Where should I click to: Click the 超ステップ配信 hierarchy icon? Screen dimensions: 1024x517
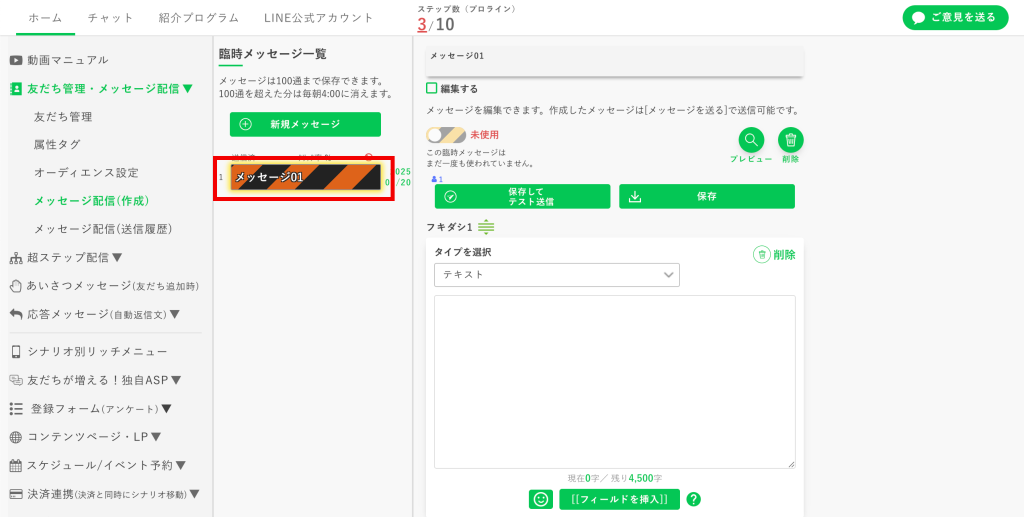pos(16,258)
